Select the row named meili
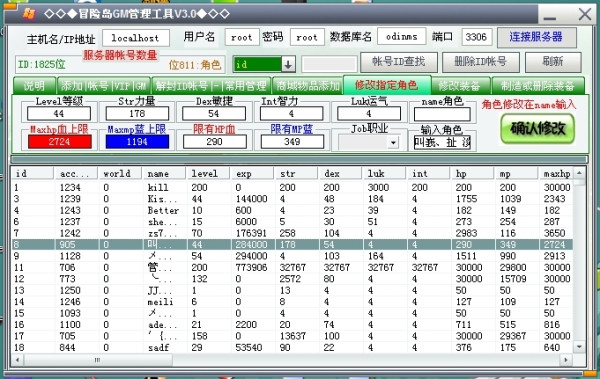The width and height of the screenshot is (600, 379). pyautogui.click(x=292, y=302)
